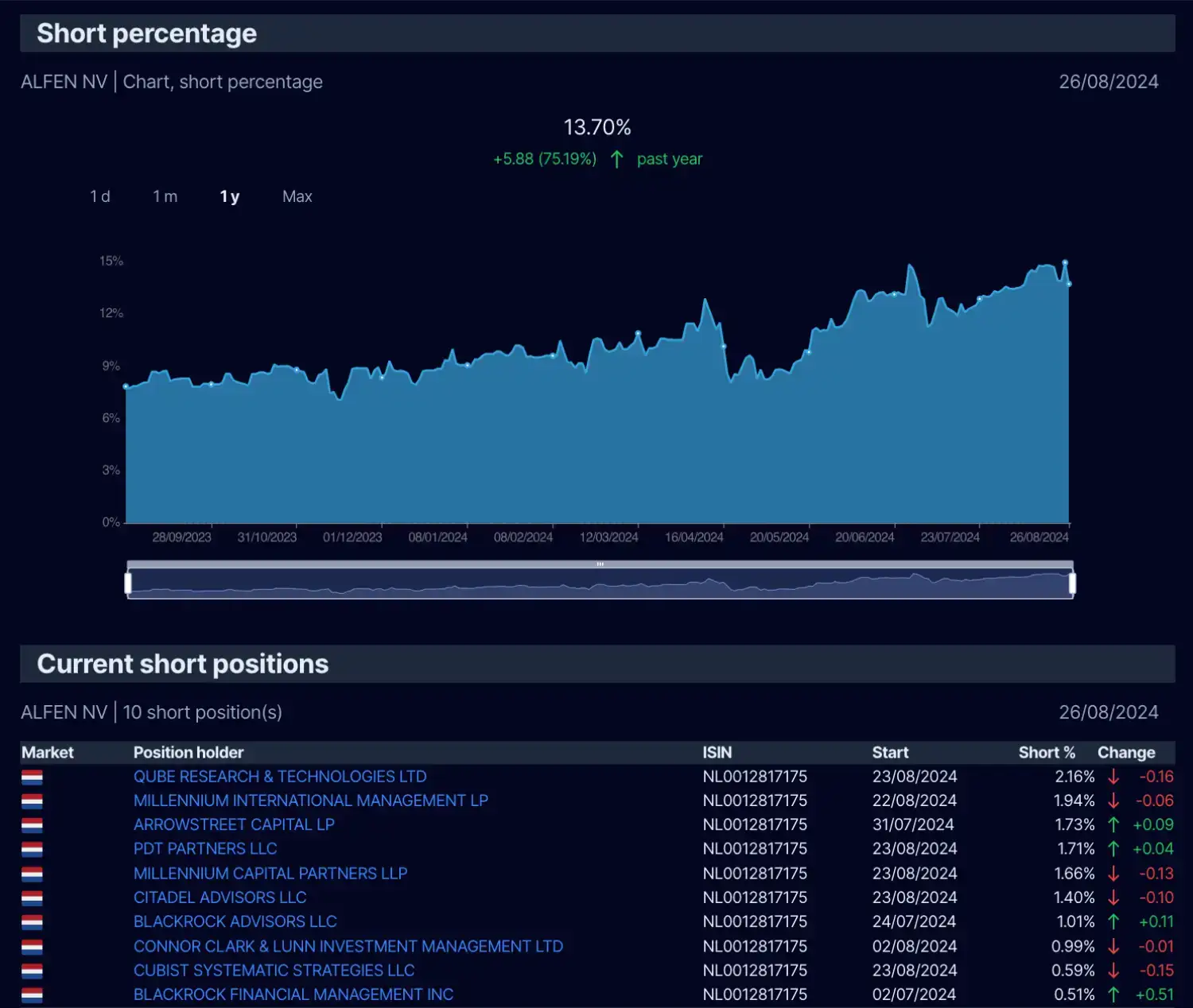Click the Position holder column header
1193x1008 pixels.
pyautogui.click(x=188, y=752)
